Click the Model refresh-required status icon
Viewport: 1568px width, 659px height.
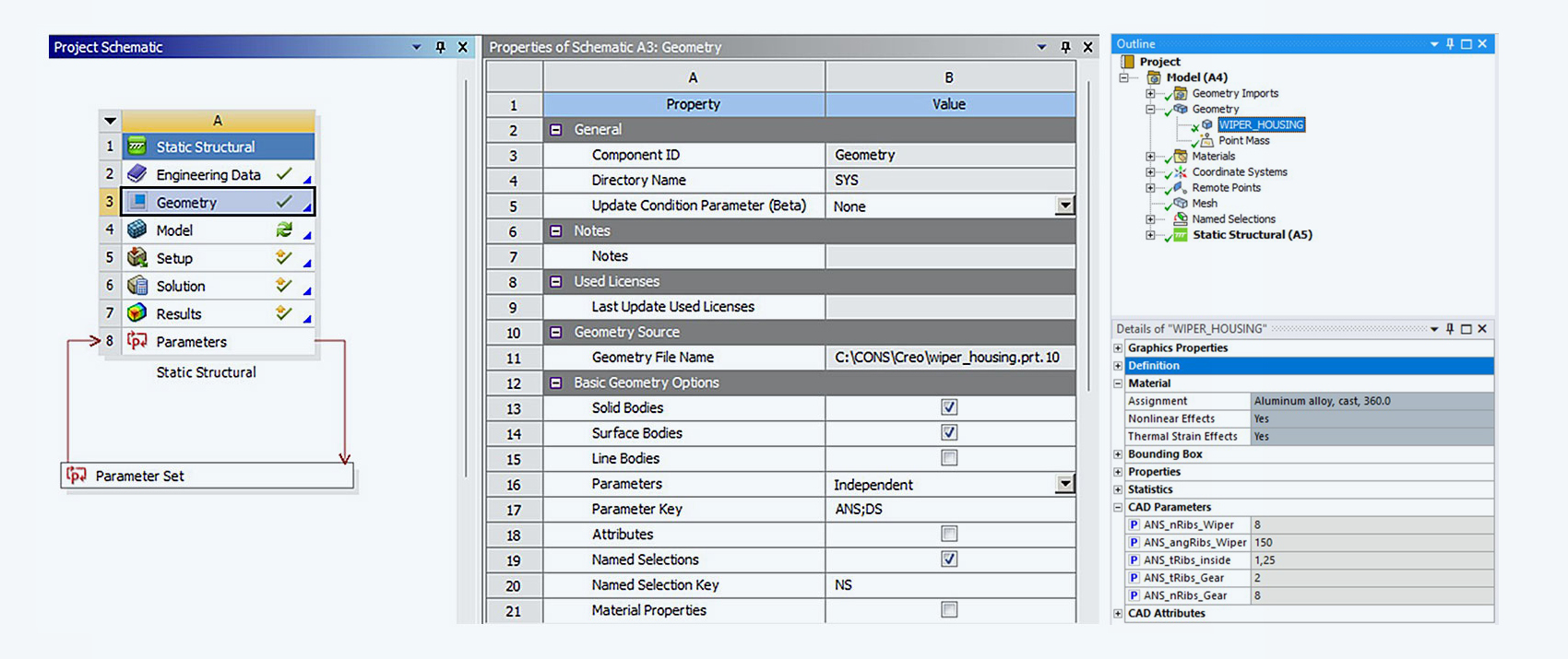point(284,229)
